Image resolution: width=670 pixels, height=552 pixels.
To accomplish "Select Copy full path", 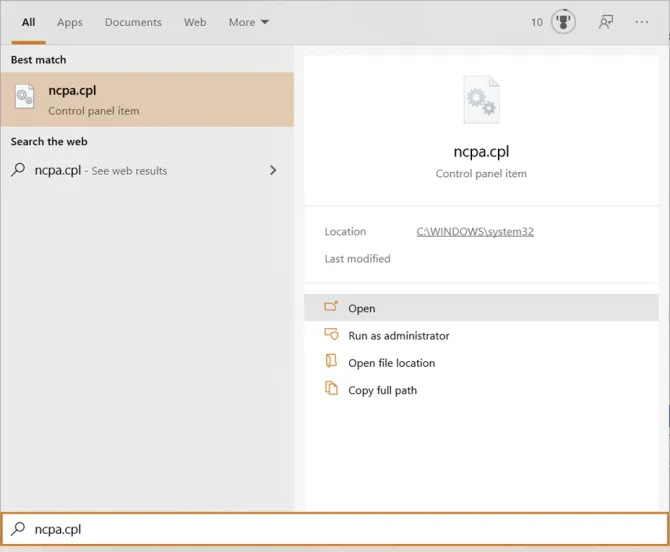I will click(x=481, y=391).
